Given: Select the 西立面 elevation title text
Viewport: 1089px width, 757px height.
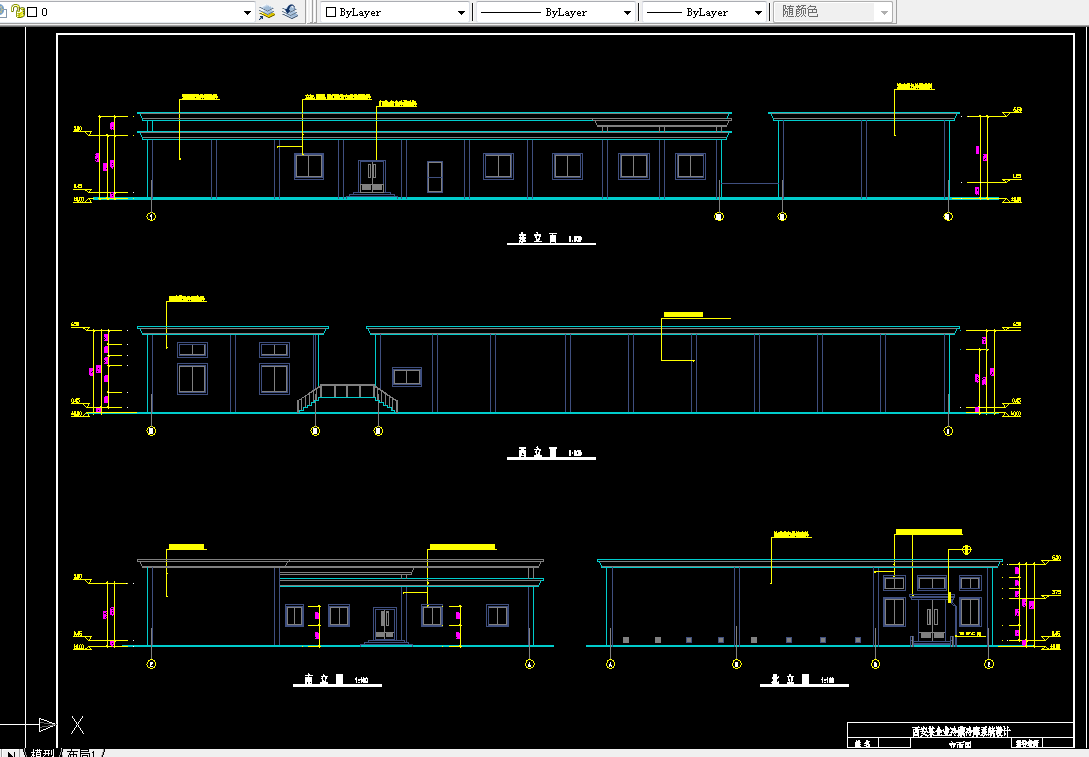Looking at the screenshot, I should point(538,452).
